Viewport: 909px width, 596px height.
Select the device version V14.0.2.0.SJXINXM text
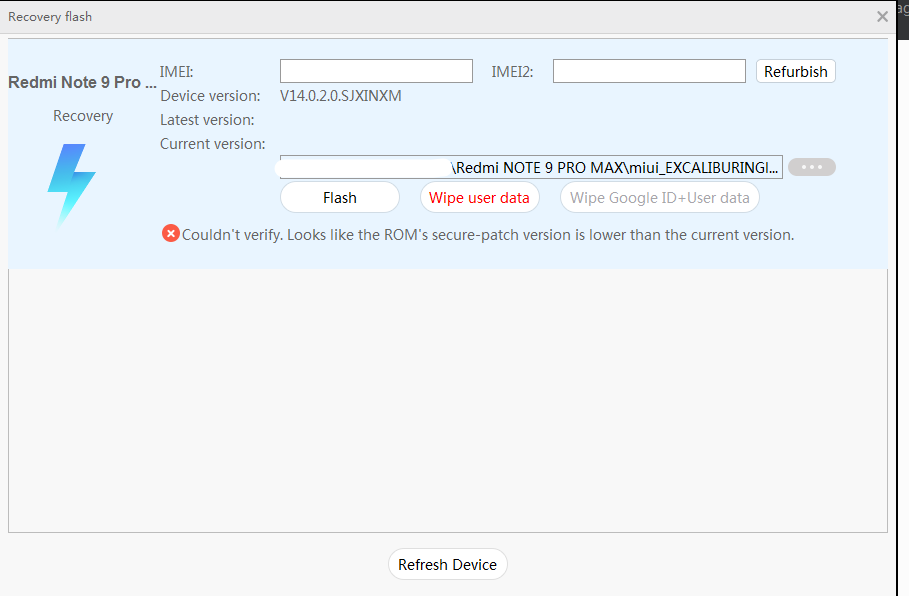point(341,96)
